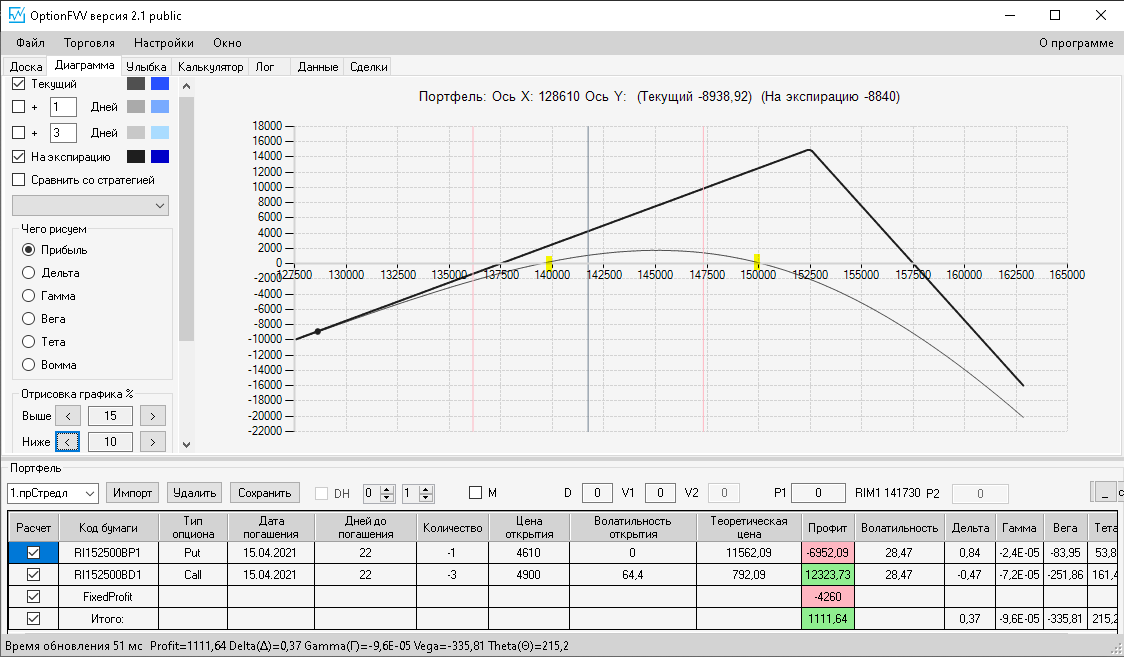
Task: Pick the На экспирацию dark blue swatch
Action: point(160,156)
